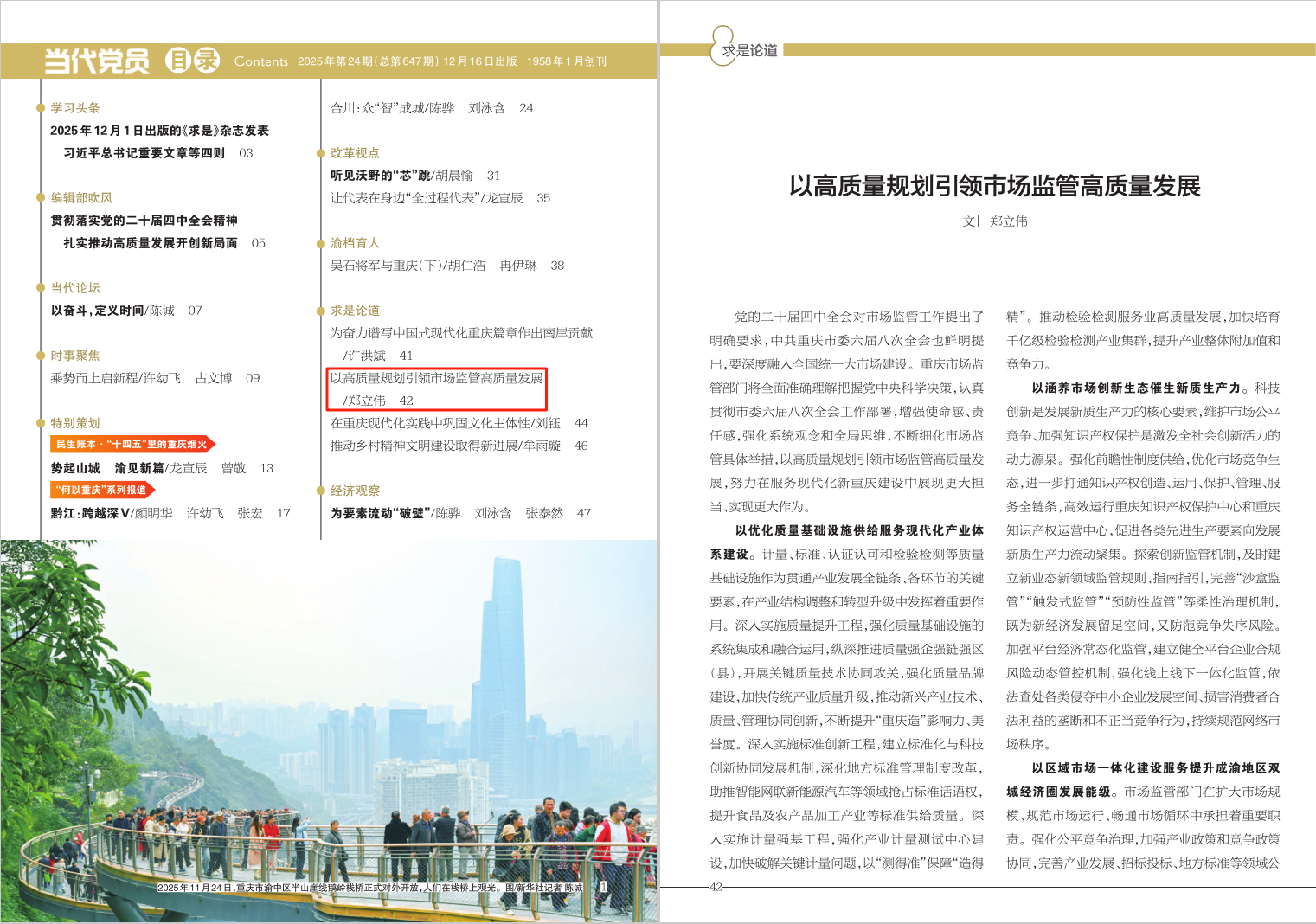Open article 以奋斗,定义时间 by 陈诚
1316x924 pixels.
point(112,311)
